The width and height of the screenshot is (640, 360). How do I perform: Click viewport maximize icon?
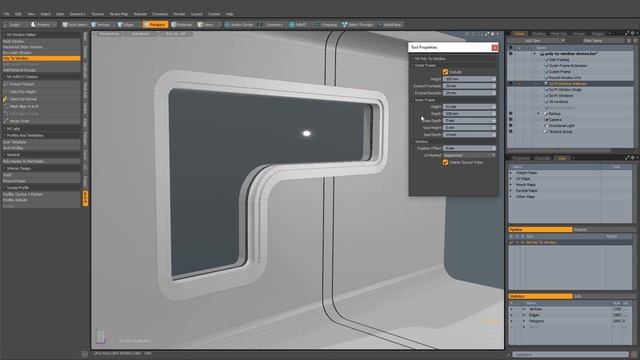tap(487, 34)
